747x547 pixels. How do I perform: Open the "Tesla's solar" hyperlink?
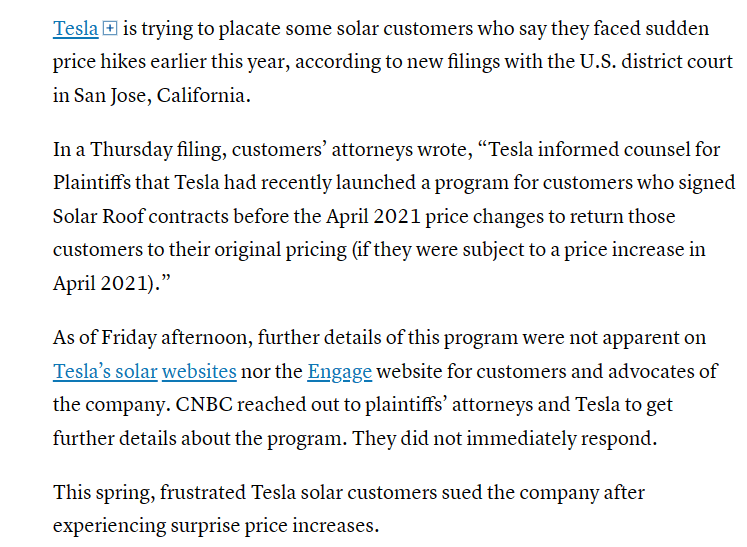[x=105, y=372]
